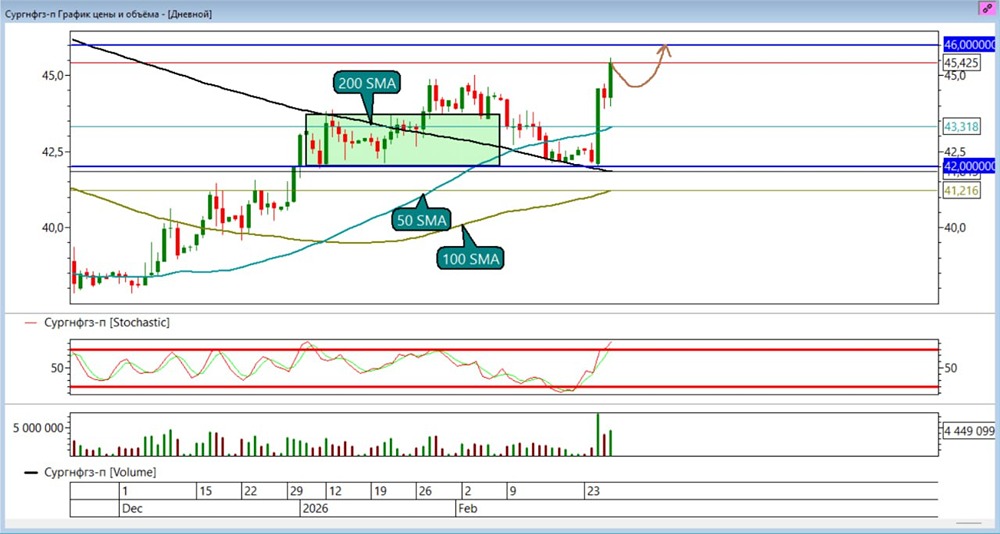
Task: Select the blue 42,000000 price level label
Action: (x=969, y=166)
